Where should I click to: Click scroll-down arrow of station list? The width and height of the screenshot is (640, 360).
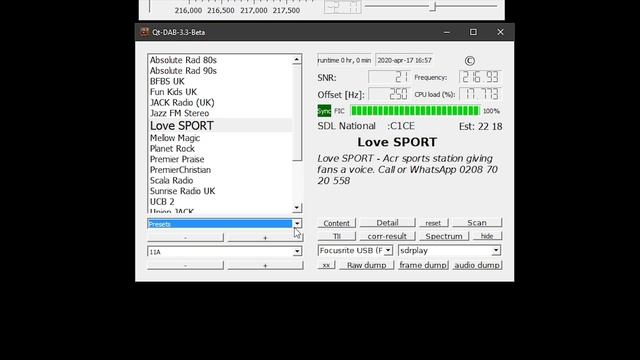297,208
